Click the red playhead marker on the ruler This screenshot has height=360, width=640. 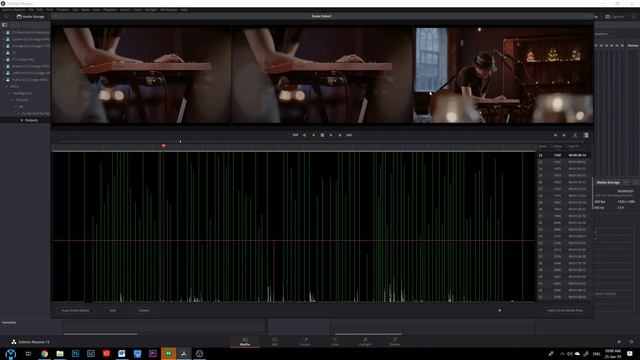coord(164,146)
